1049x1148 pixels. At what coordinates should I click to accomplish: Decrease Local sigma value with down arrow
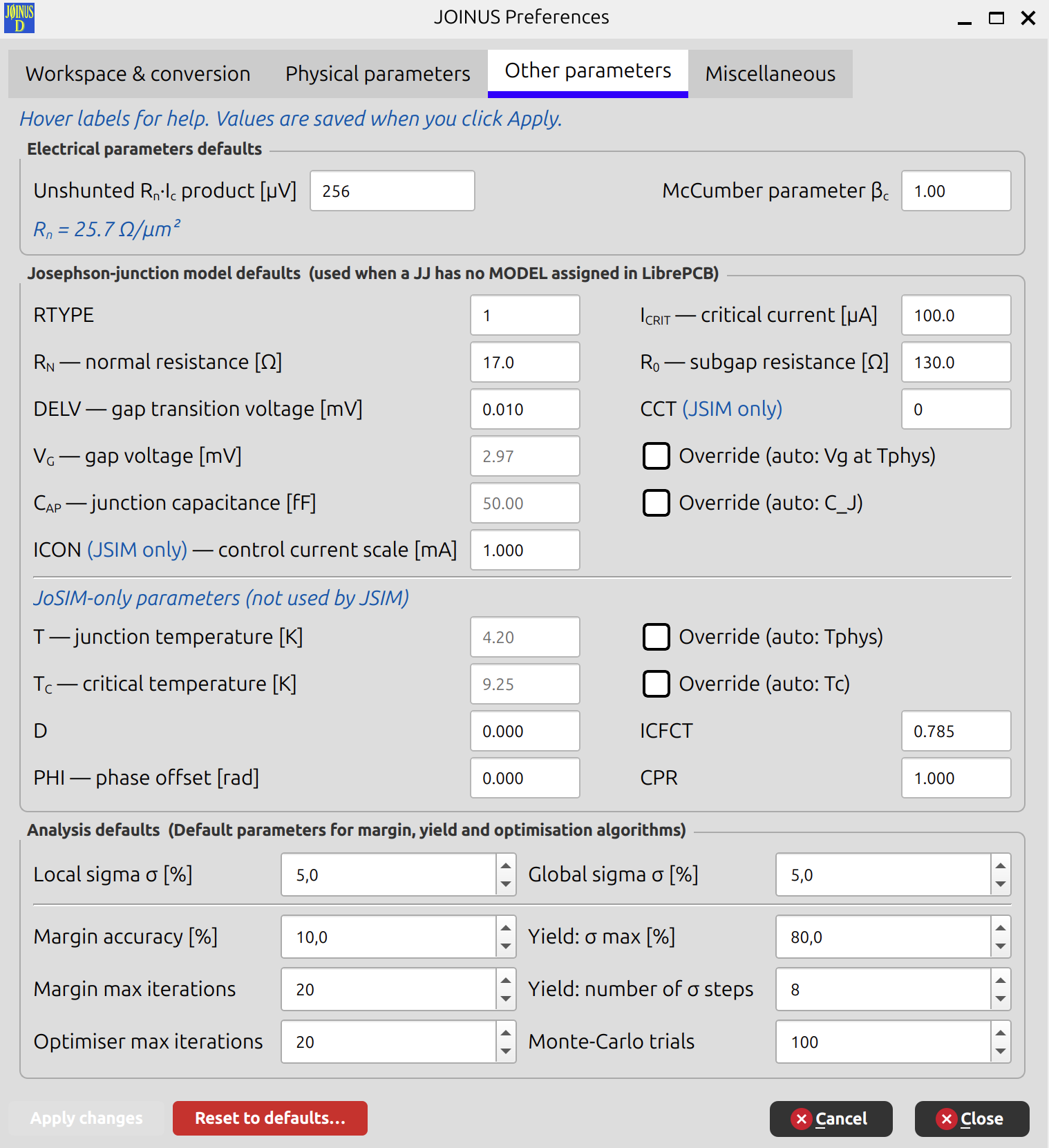pos(506,884)
